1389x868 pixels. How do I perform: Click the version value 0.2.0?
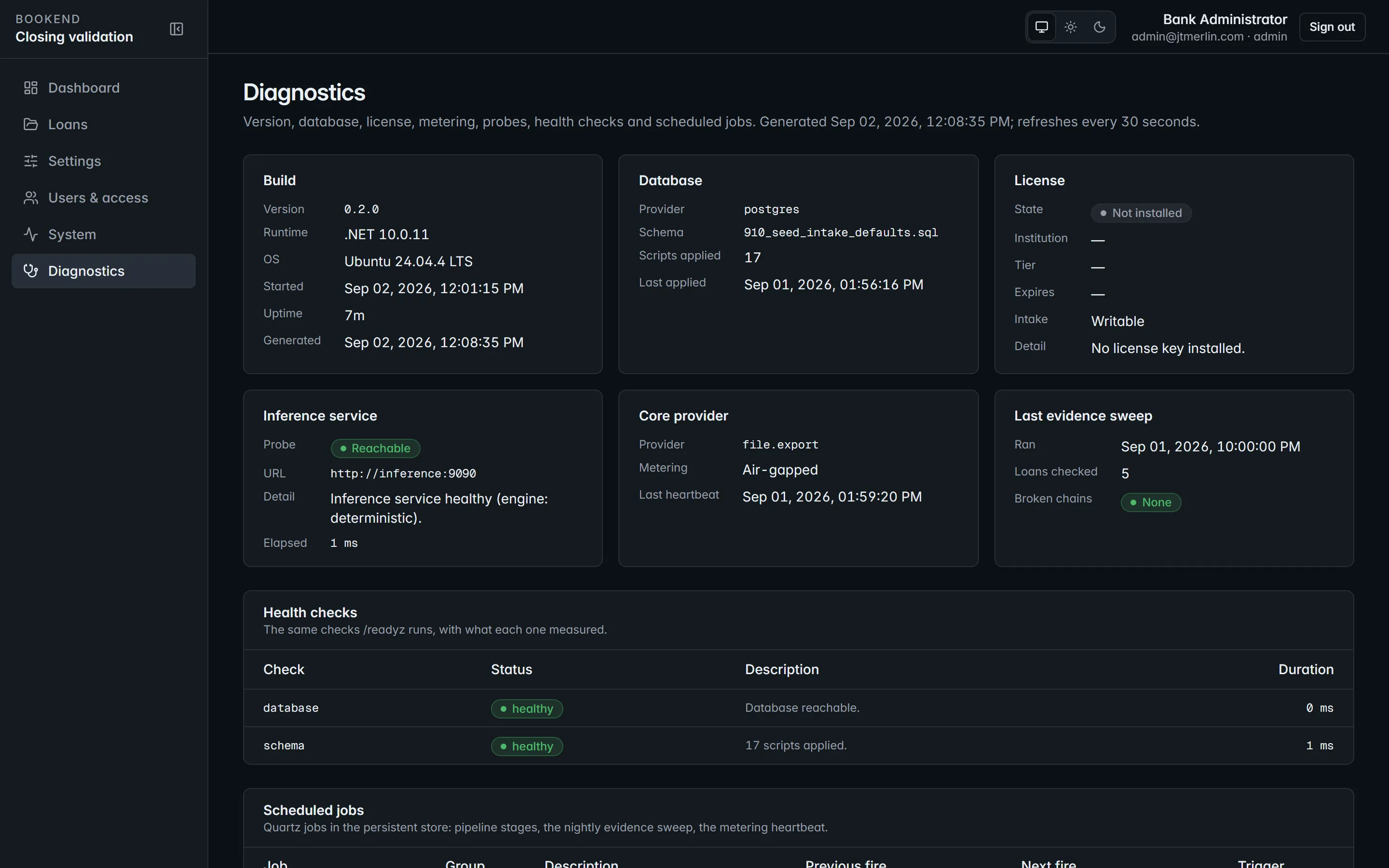click(x=361, y=210)
